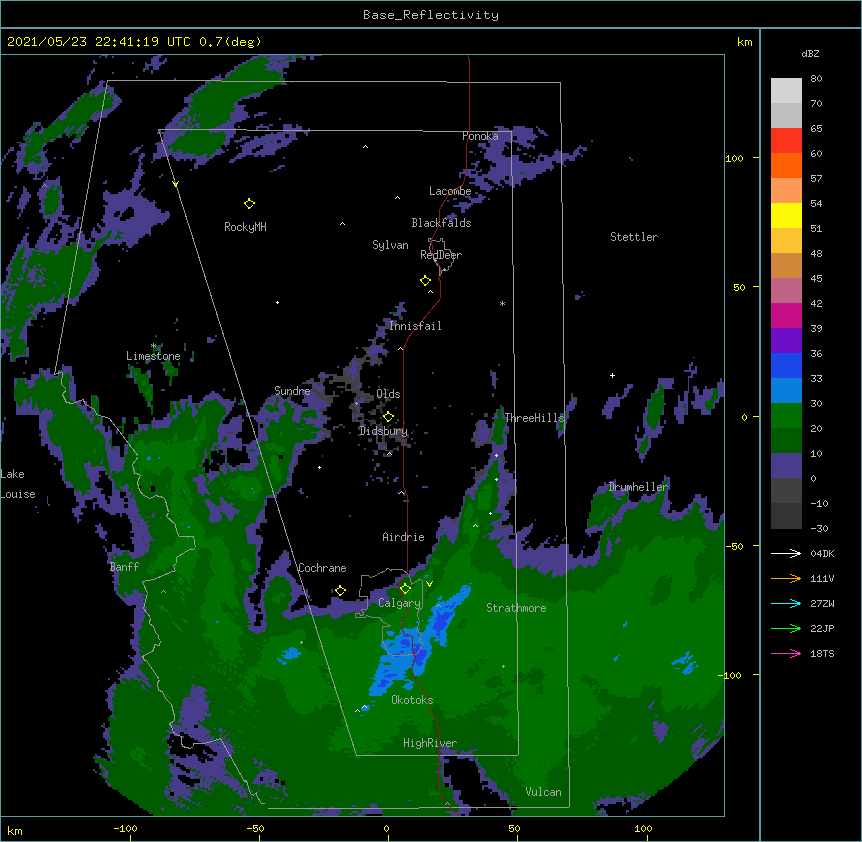Select yellow diamond marker above RockyMH label

(x=249, y=204)
